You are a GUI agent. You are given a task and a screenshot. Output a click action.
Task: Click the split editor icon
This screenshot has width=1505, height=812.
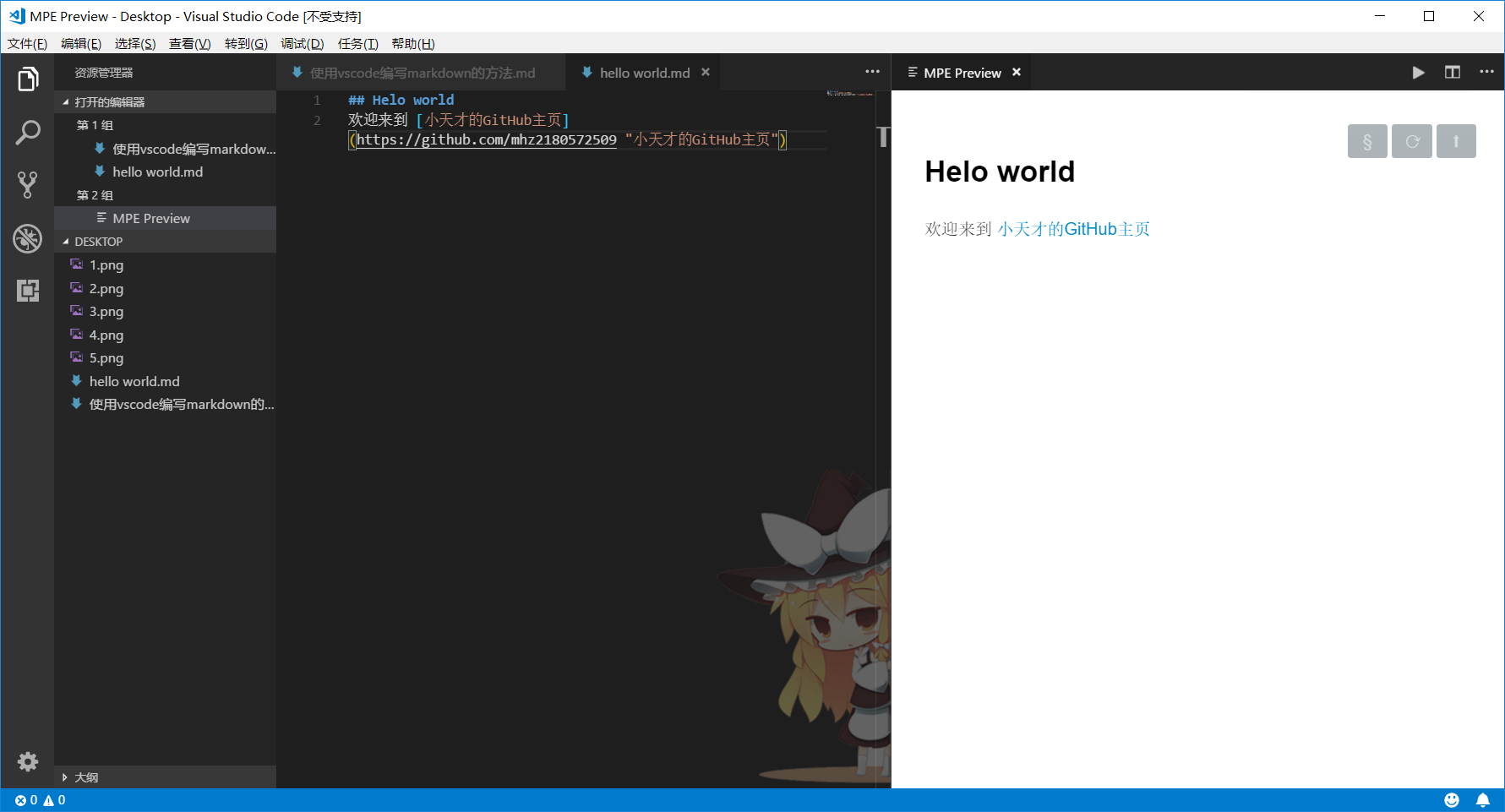click(x=1453, y=73)
